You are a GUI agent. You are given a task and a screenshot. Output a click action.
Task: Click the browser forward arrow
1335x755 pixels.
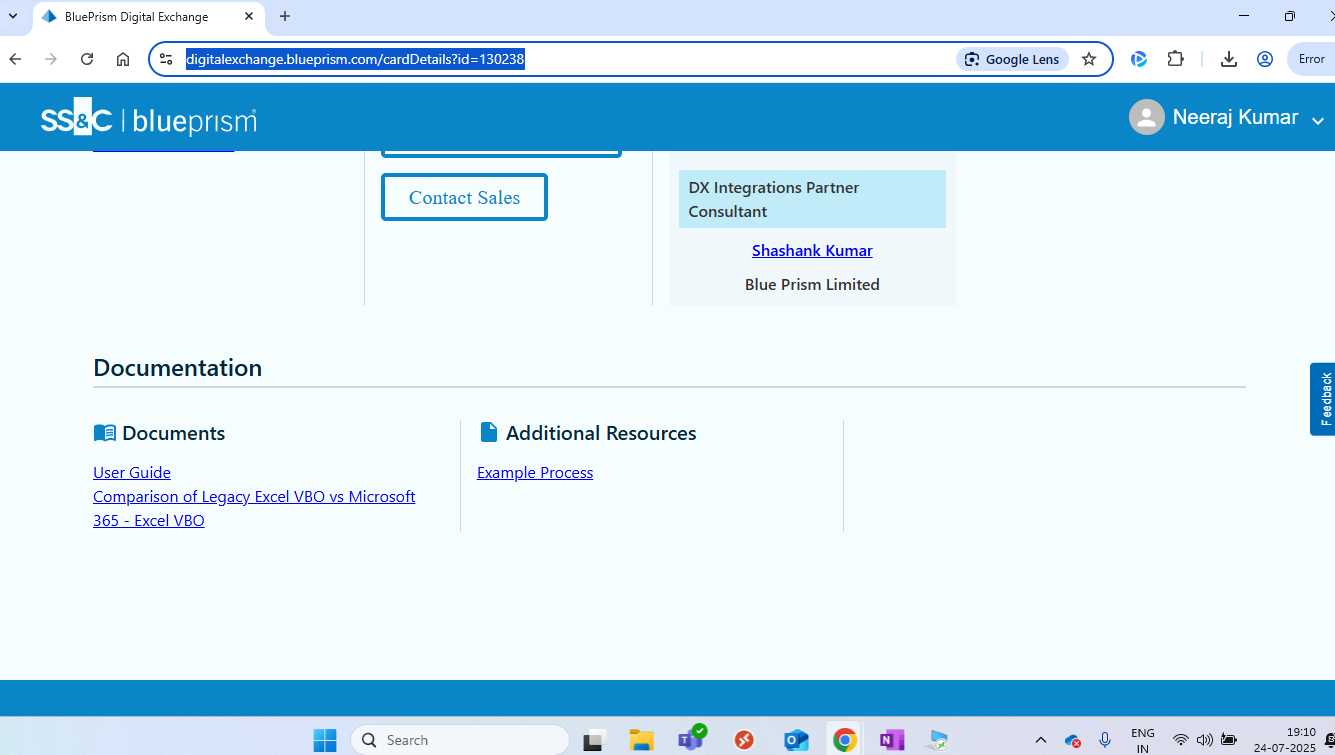pos(51,59)
